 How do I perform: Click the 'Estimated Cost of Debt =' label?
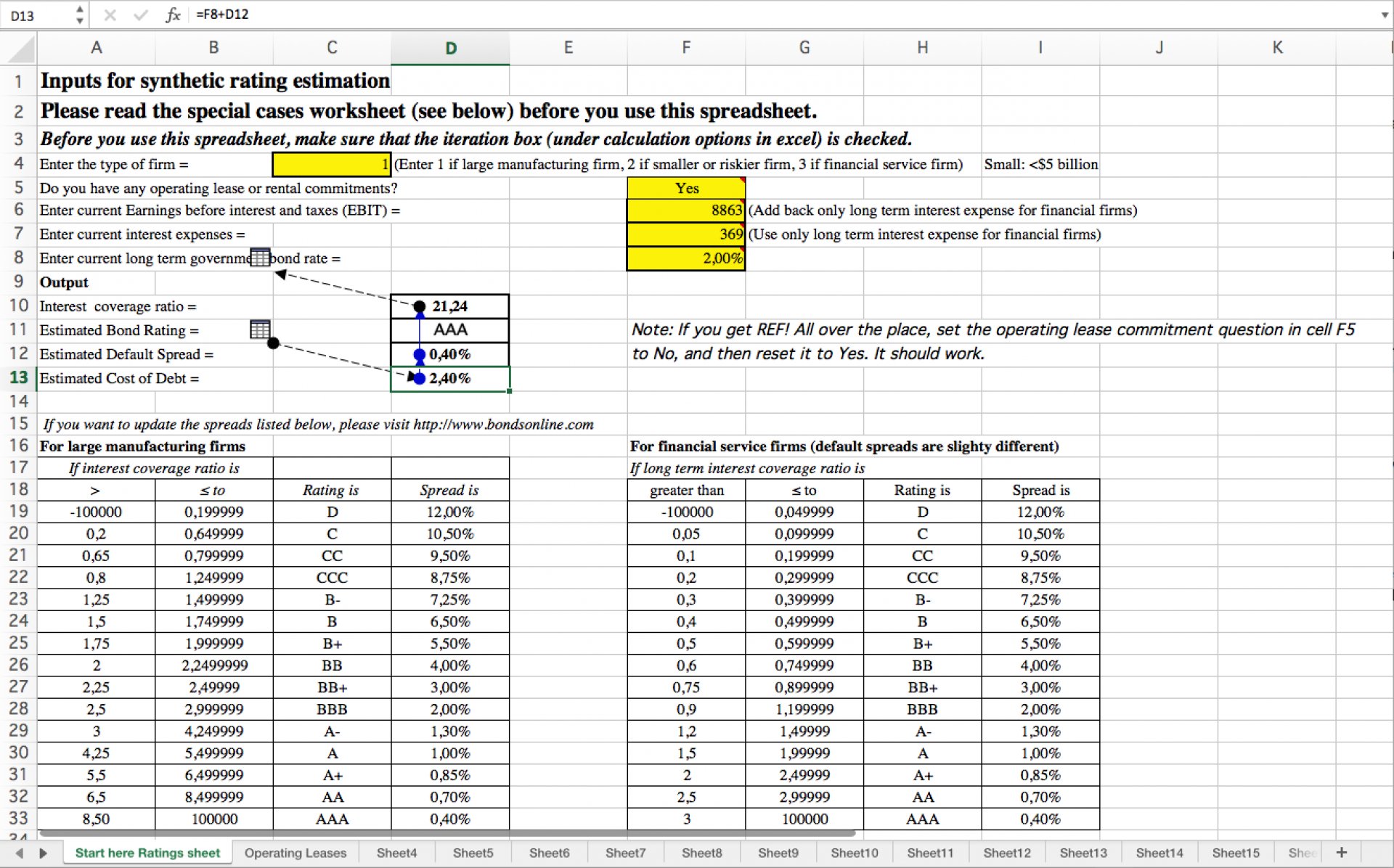119,378
